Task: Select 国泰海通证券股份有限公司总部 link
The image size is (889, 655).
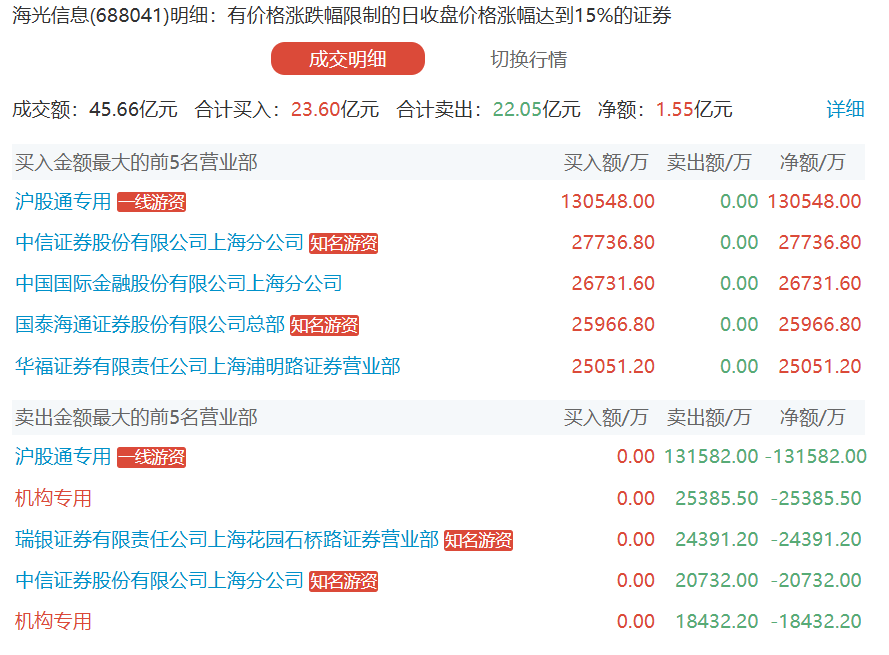Action: (x=149, y=324)
